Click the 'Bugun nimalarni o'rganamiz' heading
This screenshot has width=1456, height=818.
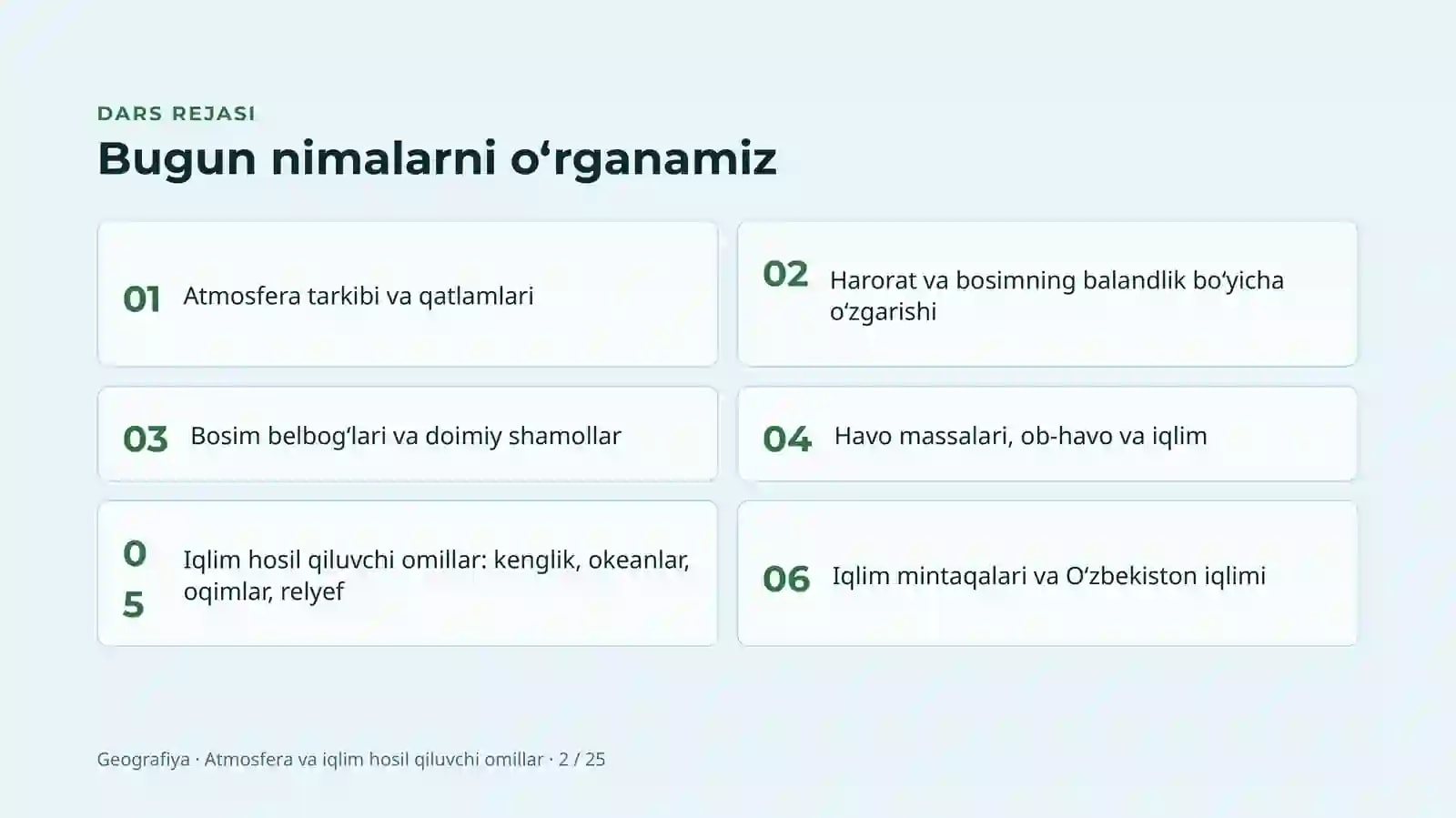[x=437, y=158]
